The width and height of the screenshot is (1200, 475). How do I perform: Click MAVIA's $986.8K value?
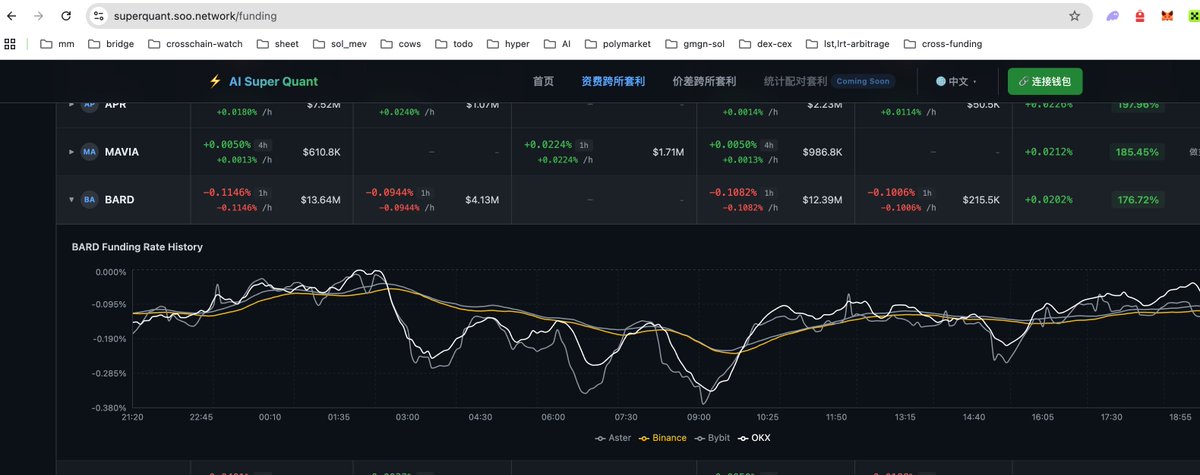(822, 152)
